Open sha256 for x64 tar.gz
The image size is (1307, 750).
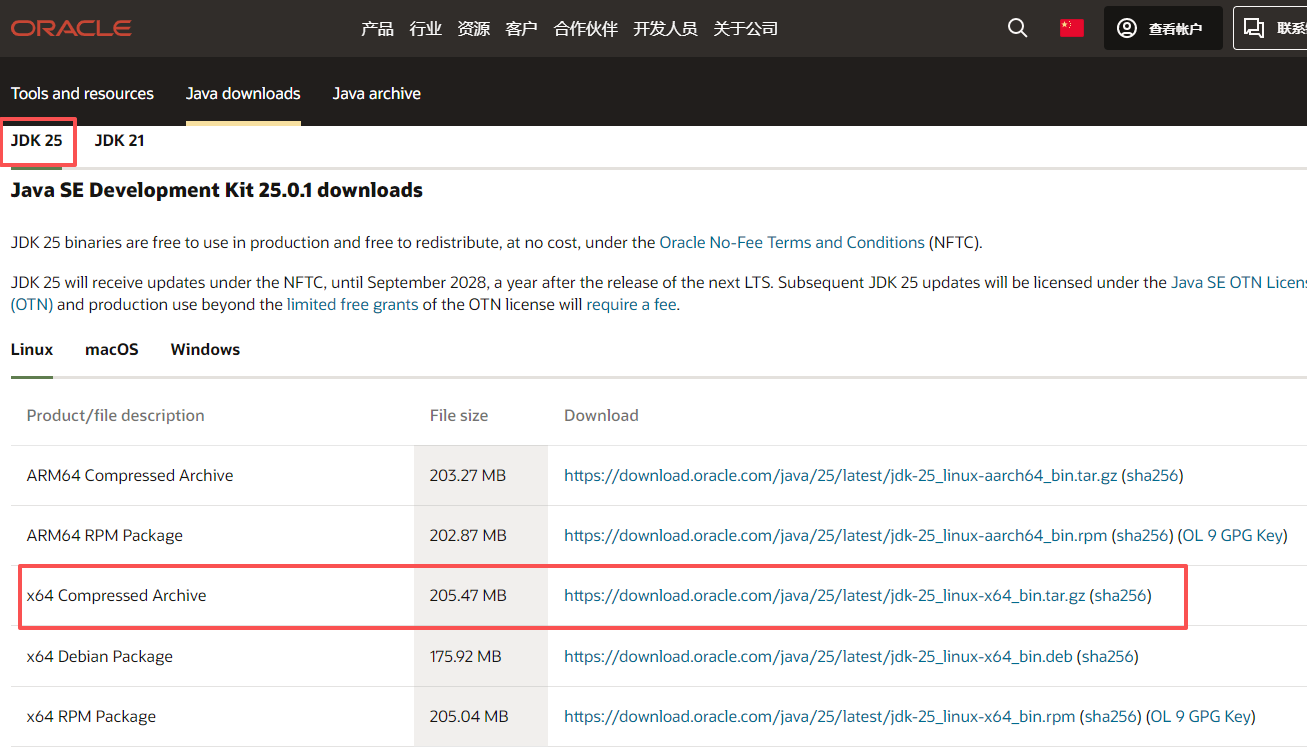click(x=1120, y=596)
